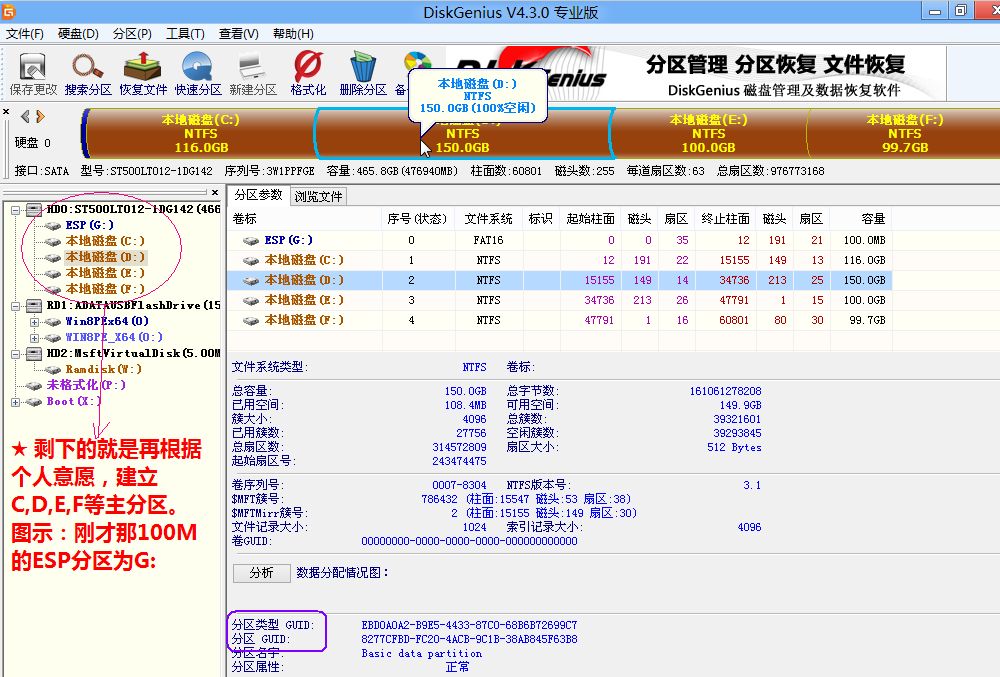
Task: Click the backup icon beside 删除分区
Action: (x=417, y=62)
